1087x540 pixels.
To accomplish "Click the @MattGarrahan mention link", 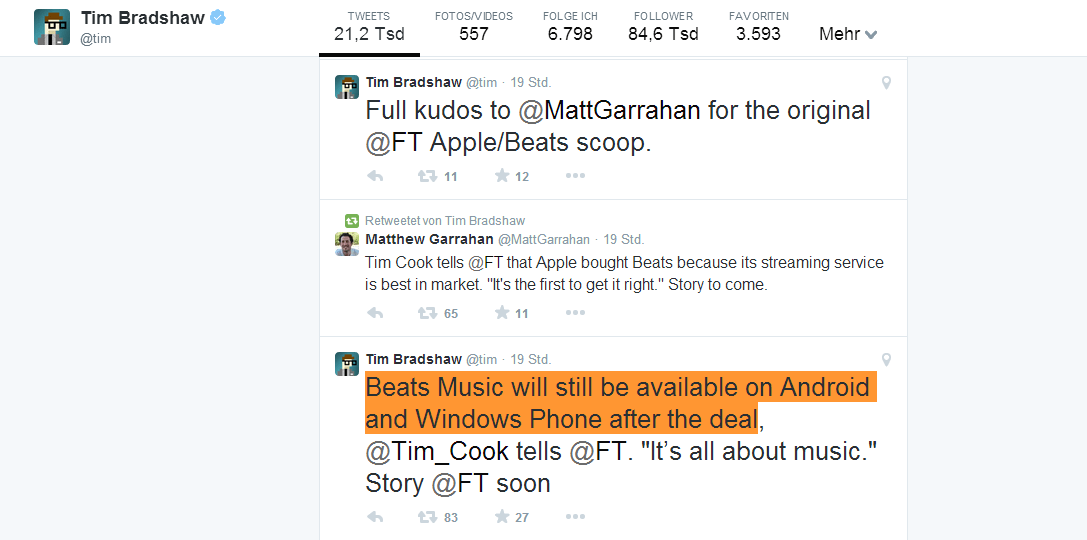I will [x=609, y=110].
